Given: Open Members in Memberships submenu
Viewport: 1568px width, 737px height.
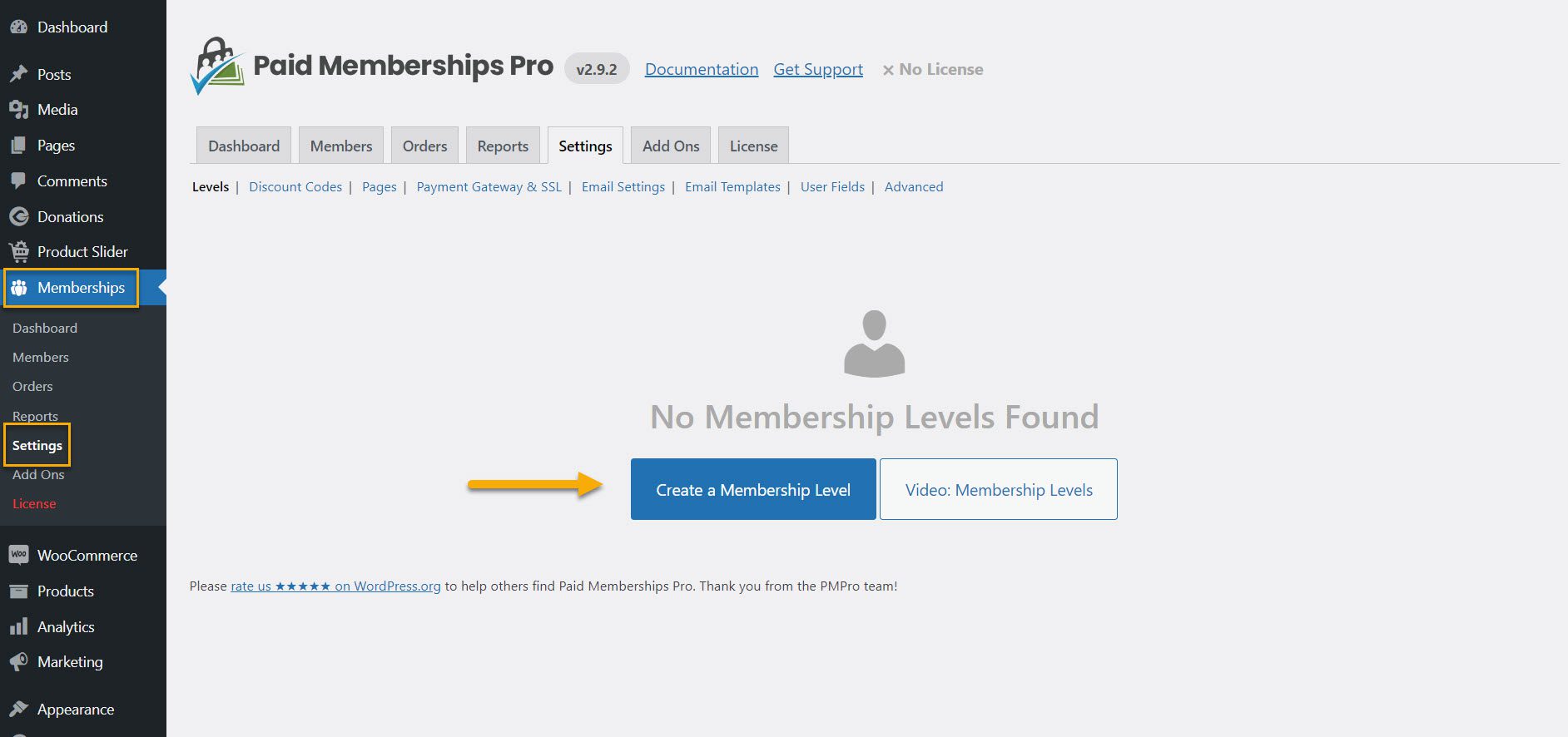Looking at the screenshot, I should pos(41,357).
